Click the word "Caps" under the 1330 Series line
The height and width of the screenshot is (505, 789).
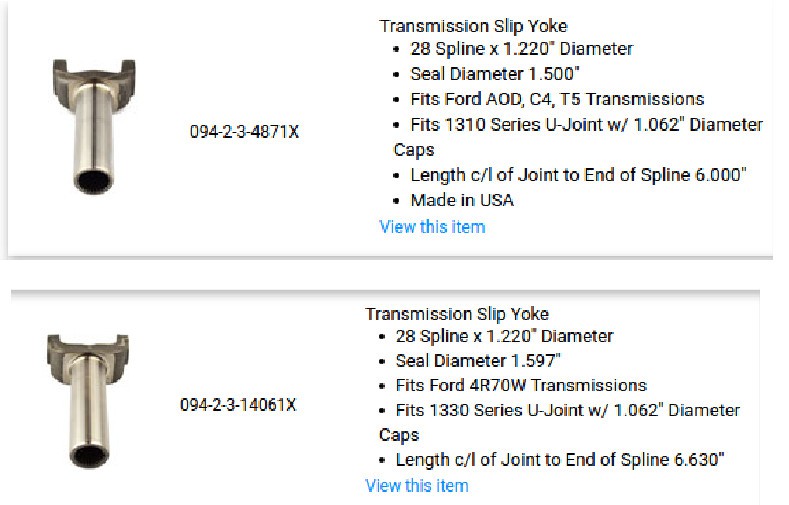click(x=398, y=435)
